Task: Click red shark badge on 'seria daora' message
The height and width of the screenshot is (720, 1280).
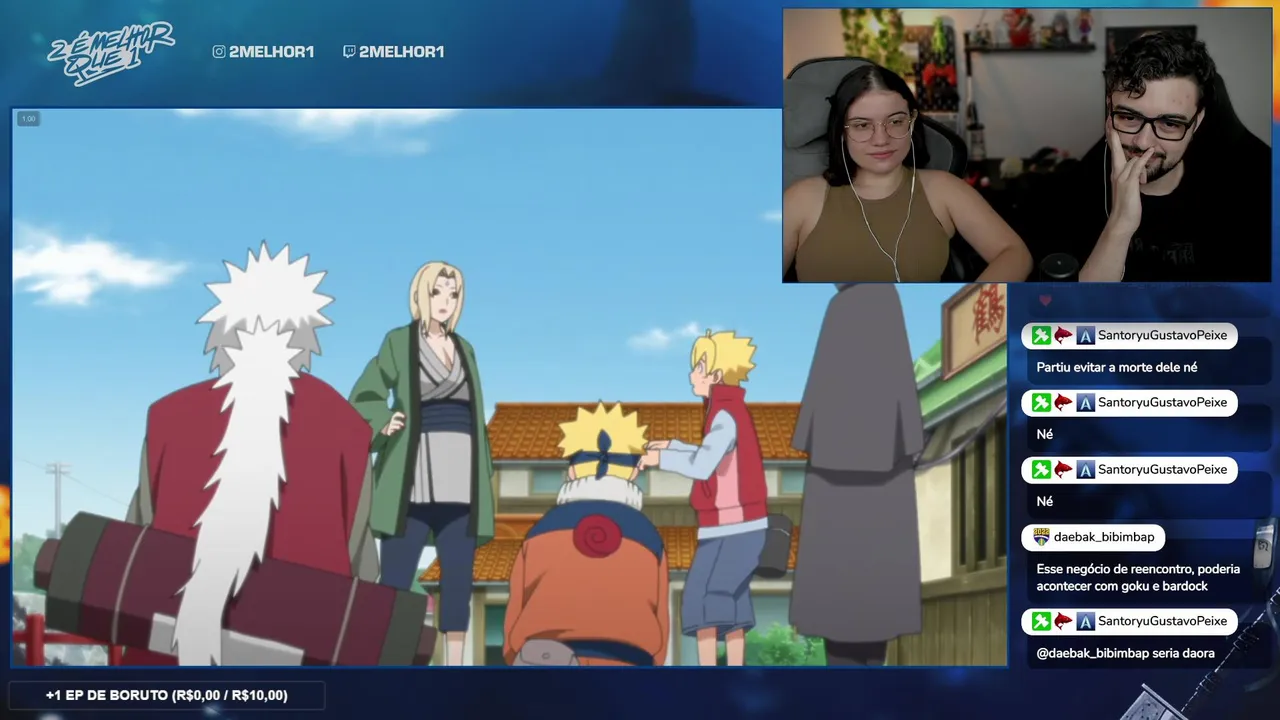Action: [1063, 622]
